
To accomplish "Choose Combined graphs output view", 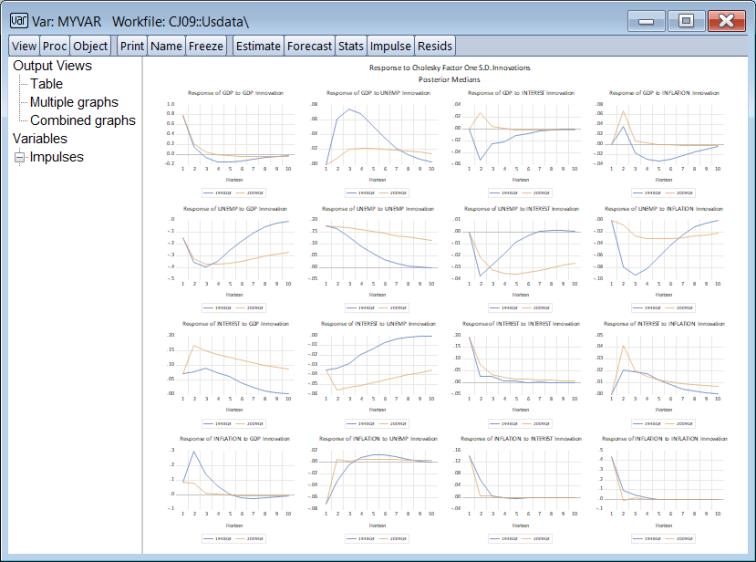I will 82,120.
